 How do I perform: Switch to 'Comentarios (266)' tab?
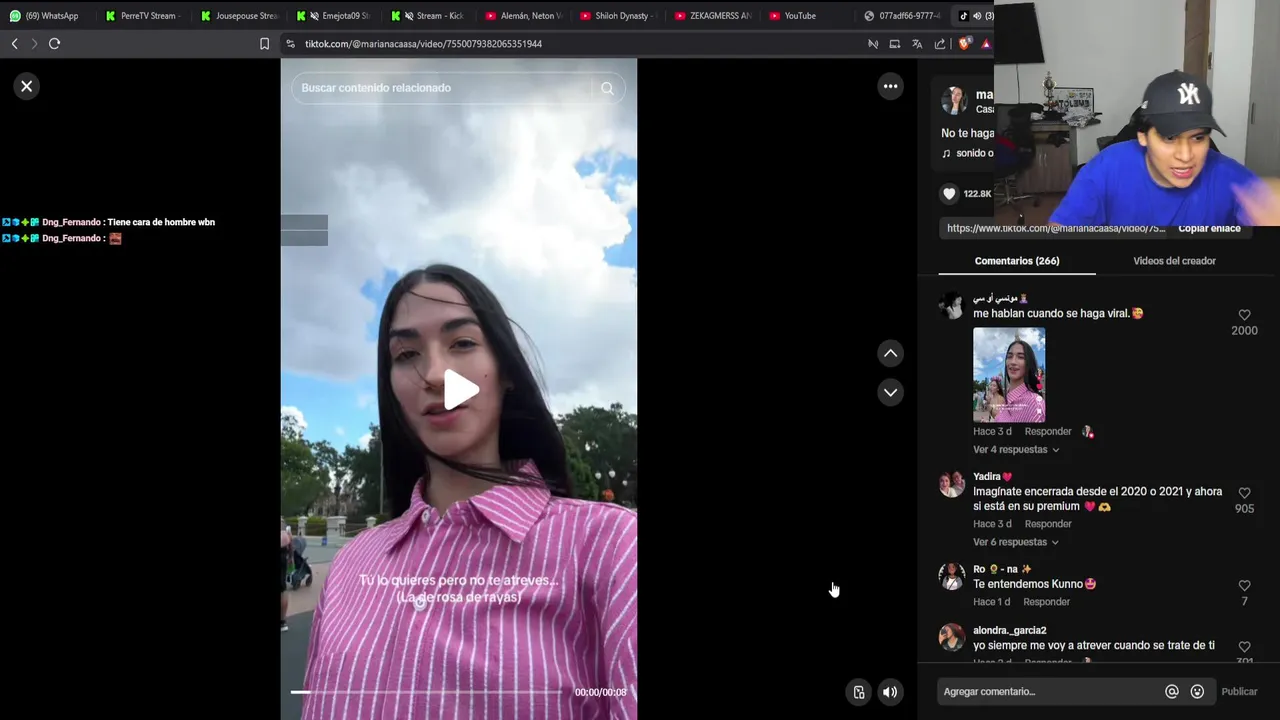coord(1016,261)
